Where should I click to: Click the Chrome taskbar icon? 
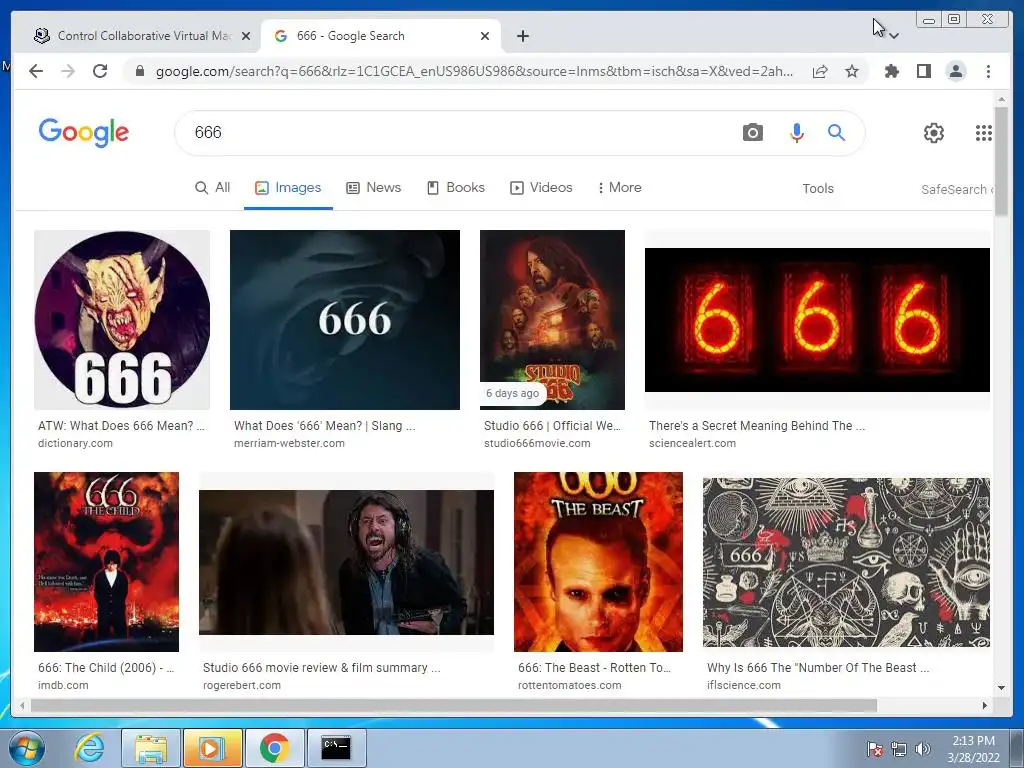[x=274, y=748]
